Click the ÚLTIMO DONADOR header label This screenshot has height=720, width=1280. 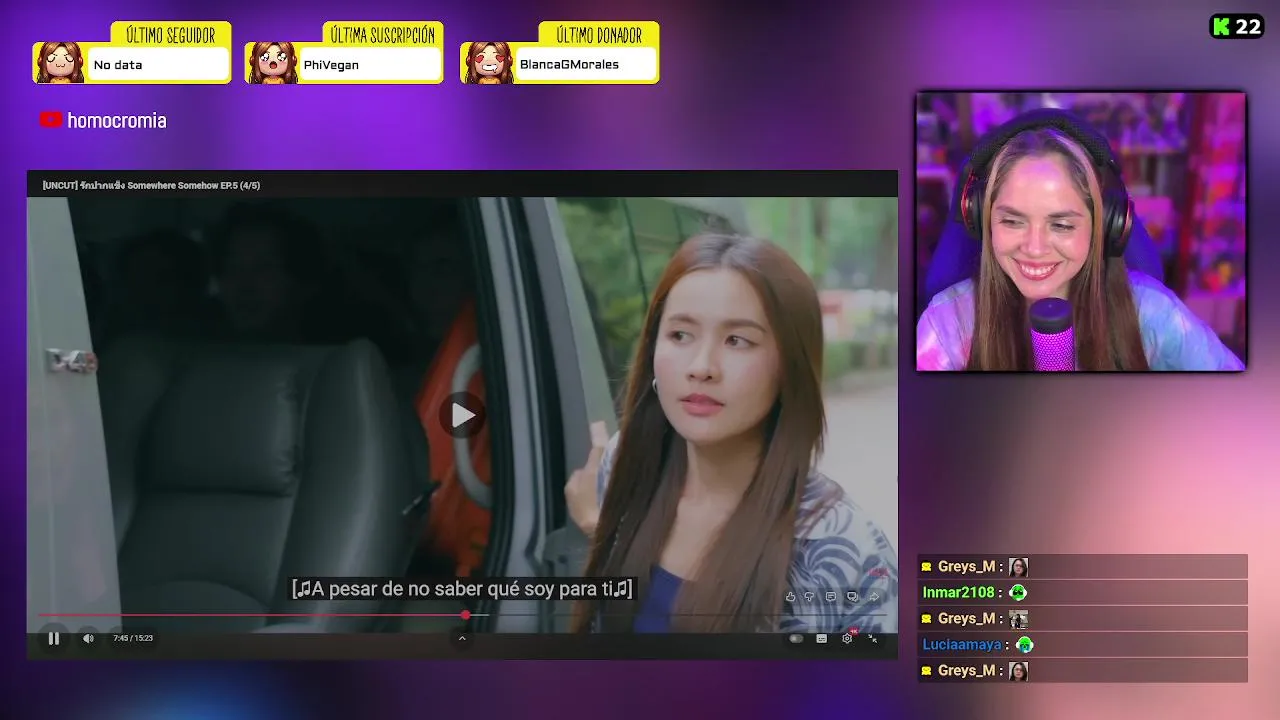click(598, 36)
